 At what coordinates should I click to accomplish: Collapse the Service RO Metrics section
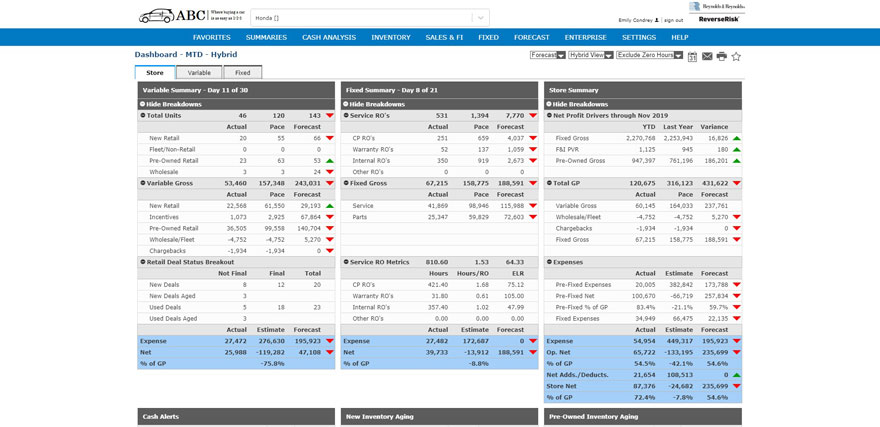click(x=346, y=262)
